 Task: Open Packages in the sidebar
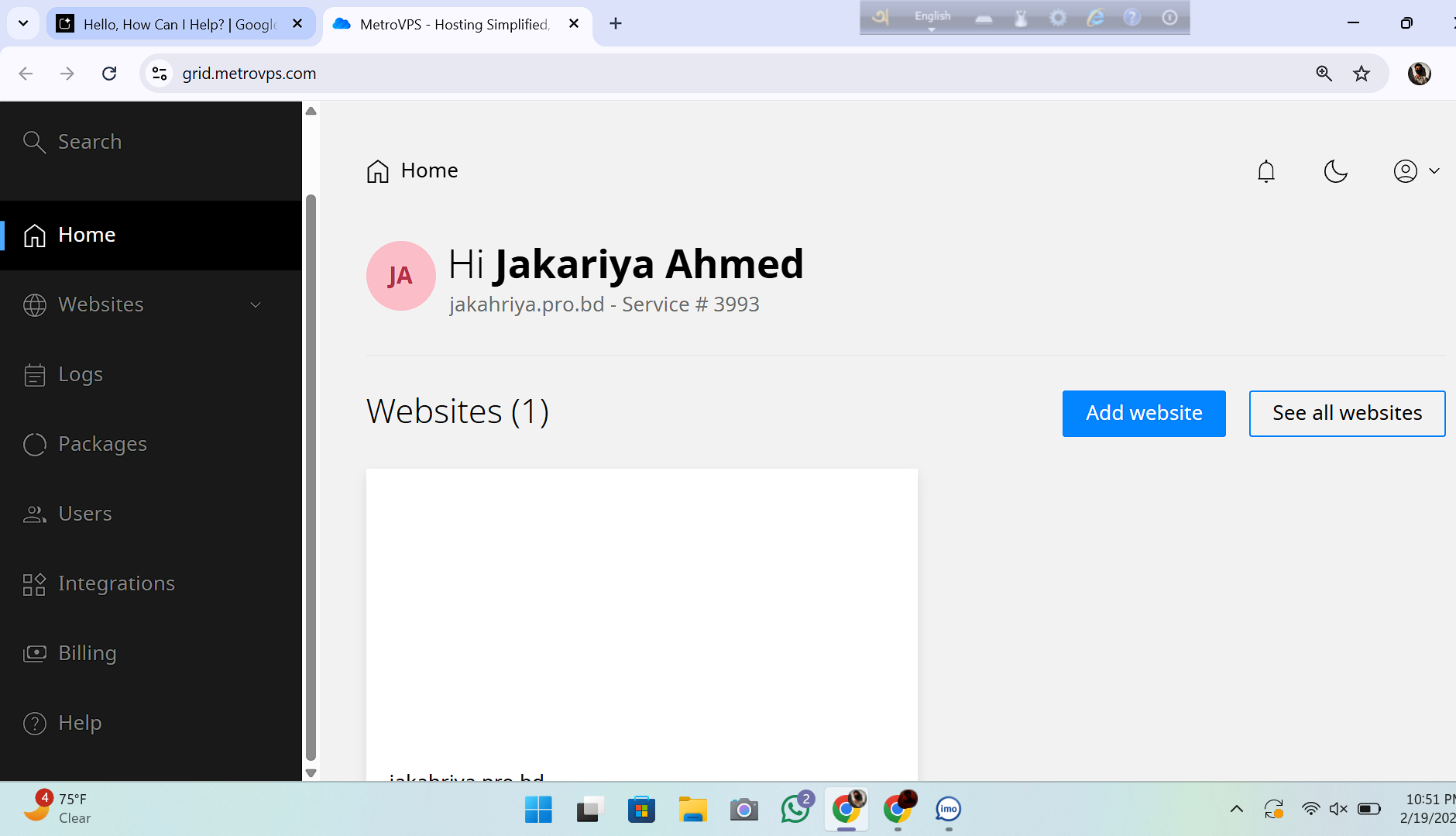pos(102,444)
